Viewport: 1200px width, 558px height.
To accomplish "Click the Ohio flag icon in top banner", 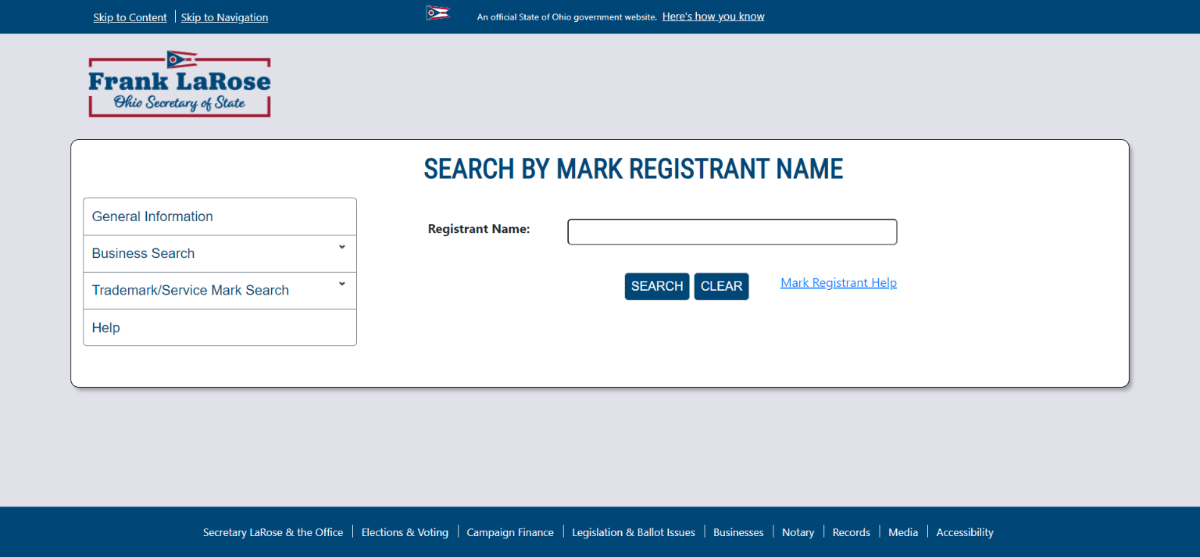I will pyautogui.click(x=438, y=13).
